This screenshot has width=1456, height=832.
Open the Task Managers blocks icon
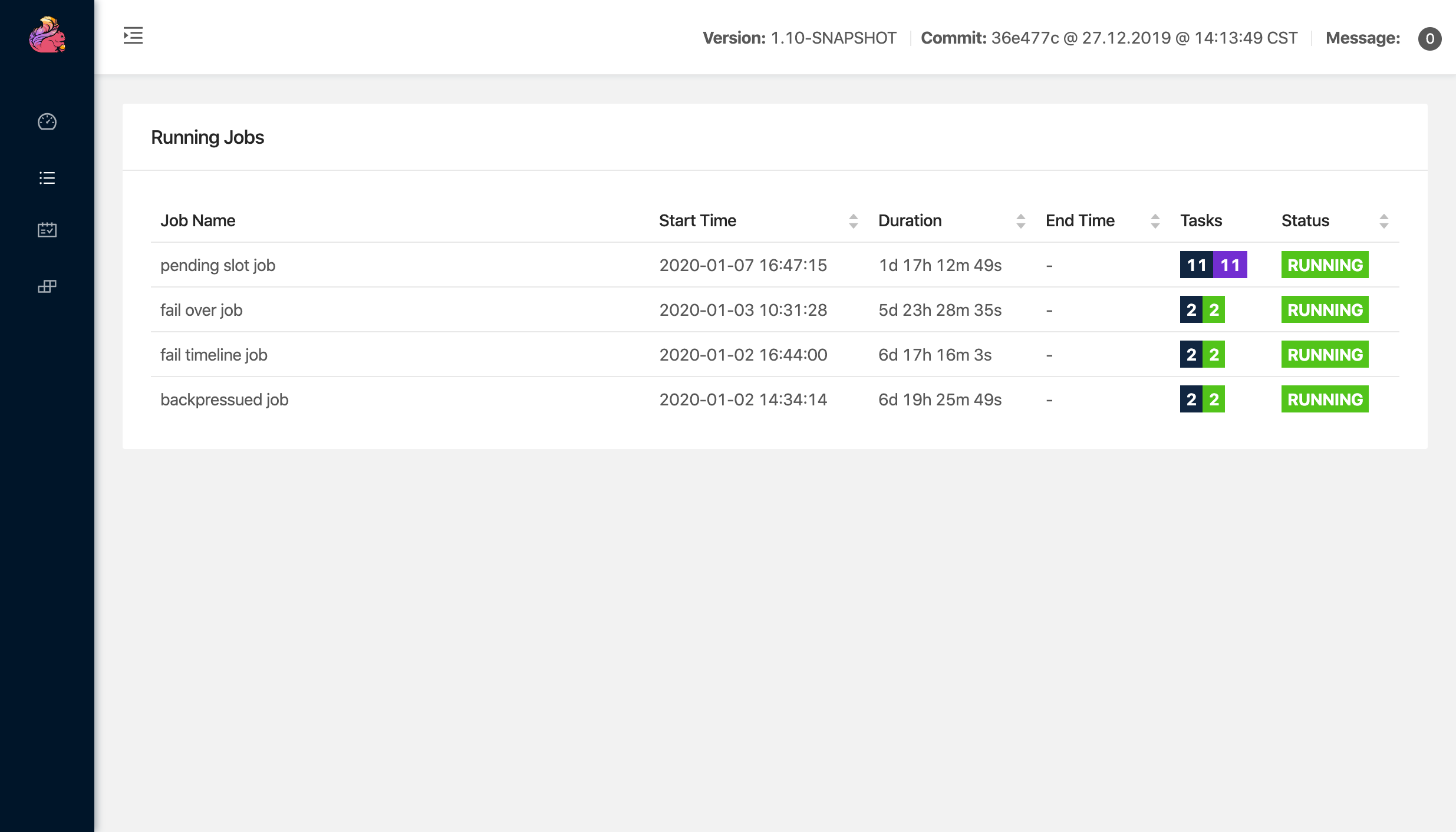click(x=47, y=286)
